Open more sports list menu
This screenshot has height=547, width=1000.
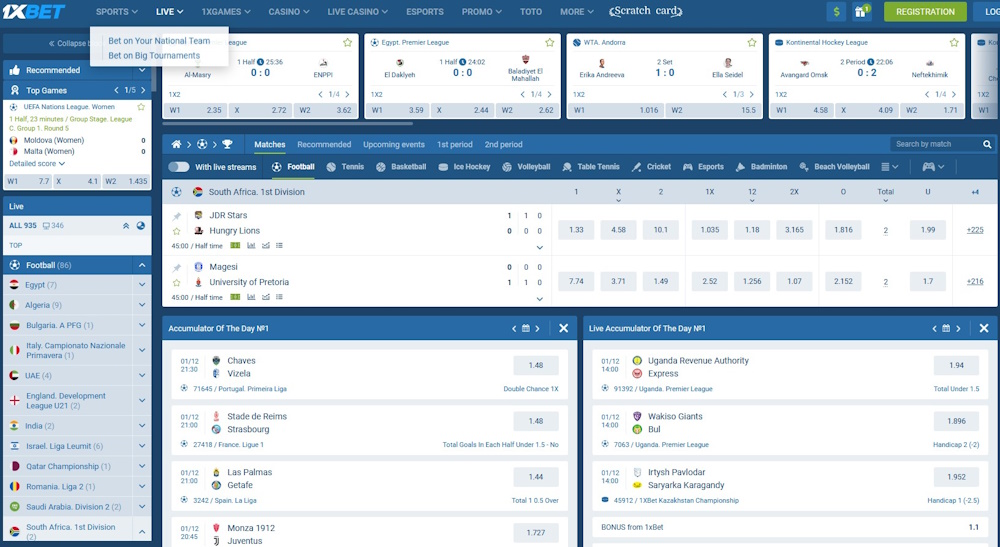(x=890, y=167)
